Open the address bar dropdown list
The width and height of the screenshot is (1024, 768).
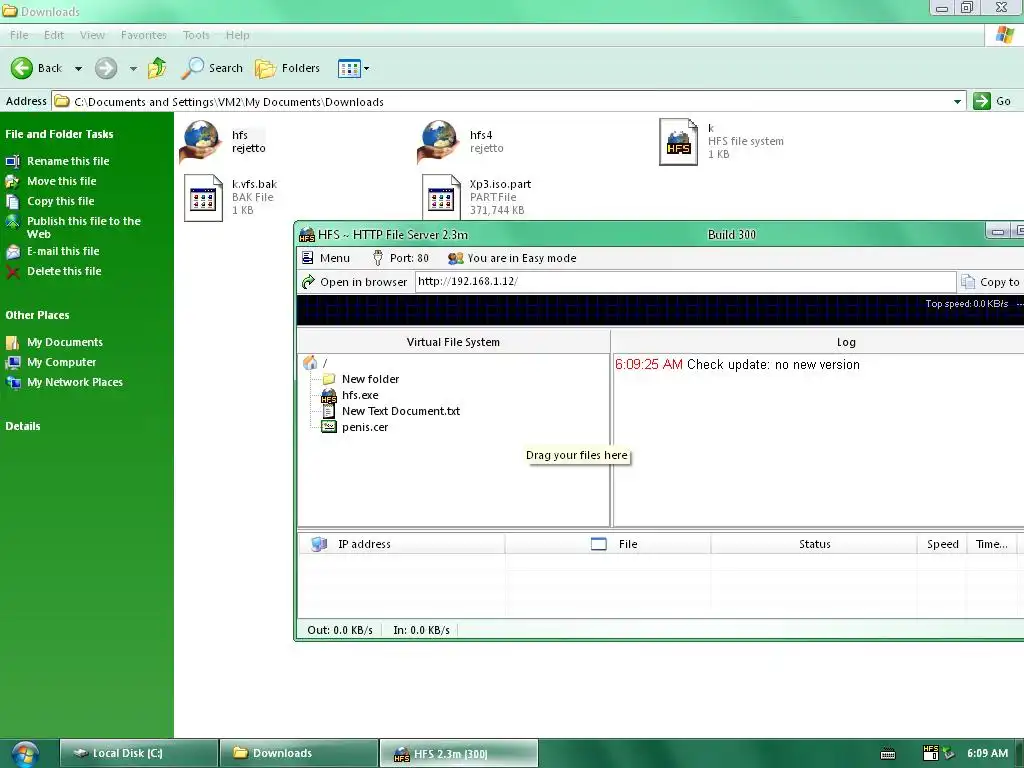[957, 102]
